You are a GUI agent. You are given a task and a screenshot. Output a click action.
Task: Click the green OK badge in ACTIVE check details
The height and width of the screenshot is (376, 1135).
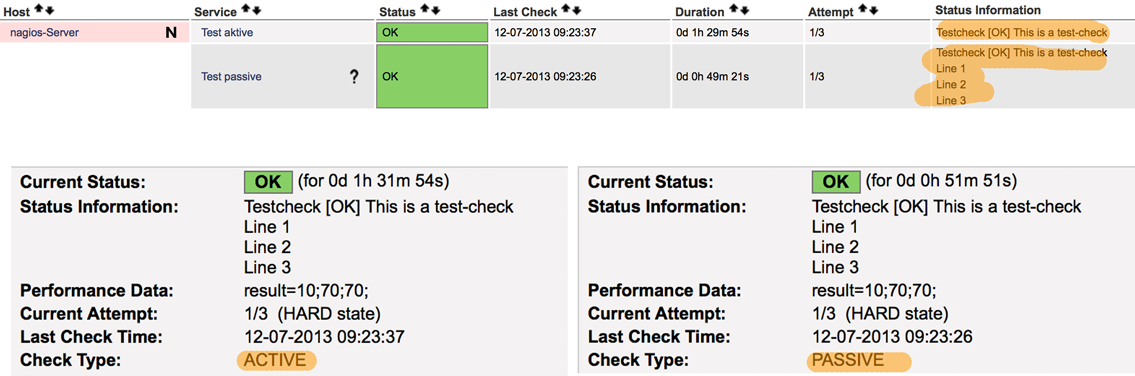click(x=269, y=181)
